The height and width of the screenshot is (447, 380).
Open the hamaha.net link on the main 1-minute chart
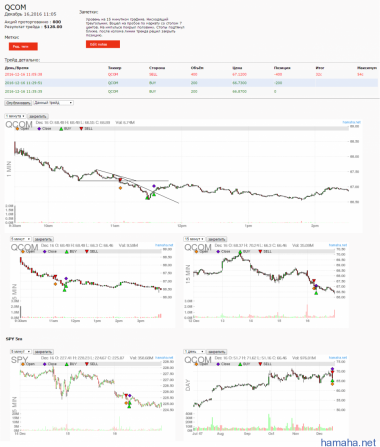pos(352,122)
